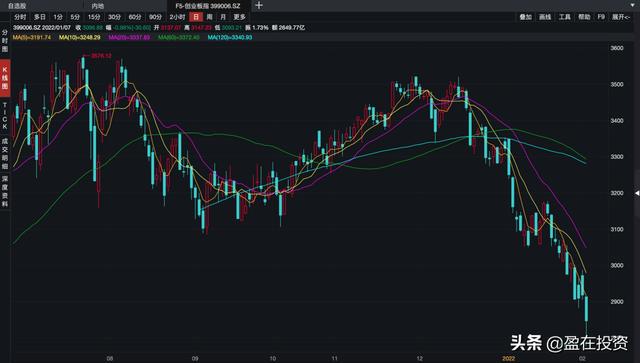
Task: Click the magenta MA(20) indicator label
Action: click(129, 37)
